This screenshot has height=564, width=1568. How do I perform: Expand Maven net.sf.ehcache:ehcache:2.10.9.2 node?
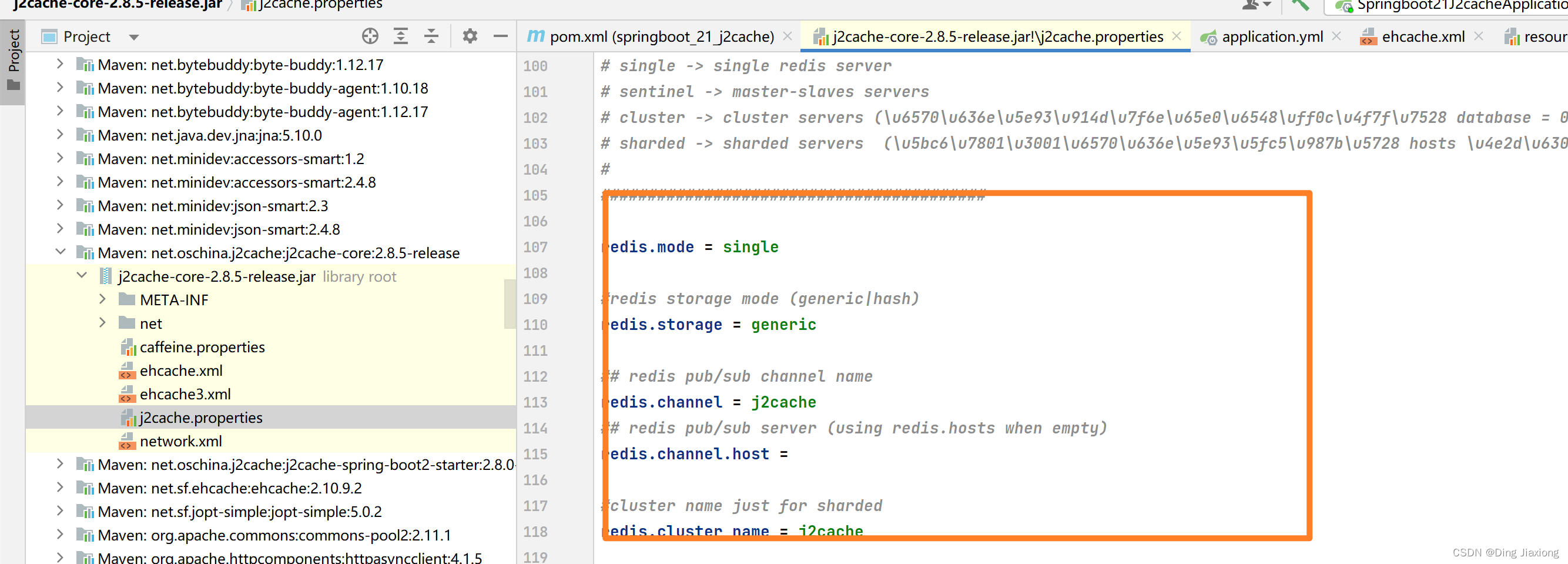(x=60, y=488)
